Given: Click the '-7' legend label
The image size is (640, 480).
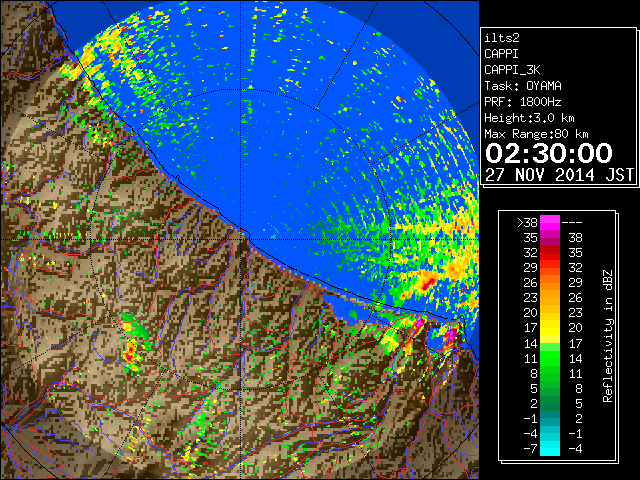Looking at the screenshot, I should pos(530,449).
